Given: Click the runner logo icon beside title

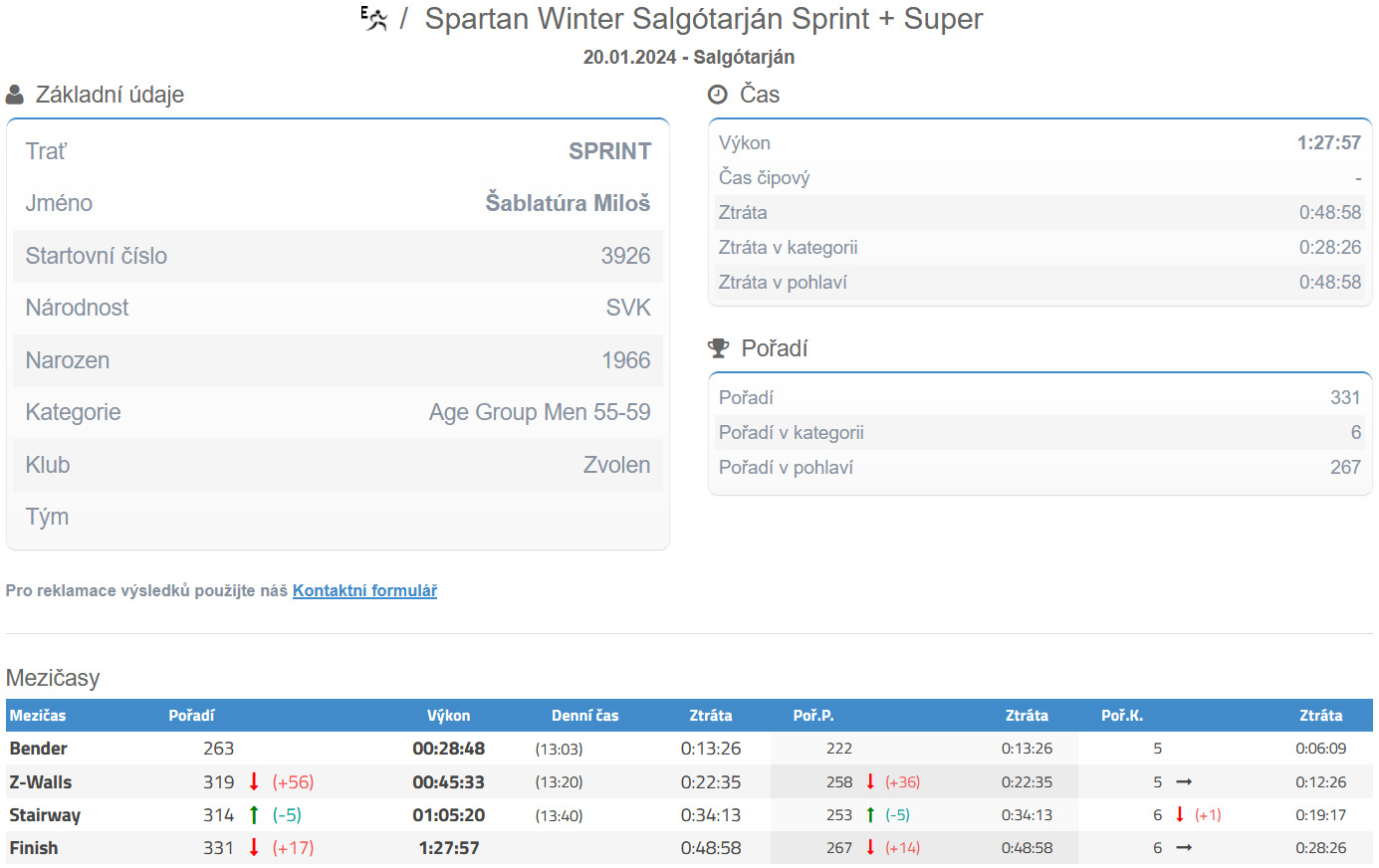Looking at the screenshot, I should pos(374,19).
